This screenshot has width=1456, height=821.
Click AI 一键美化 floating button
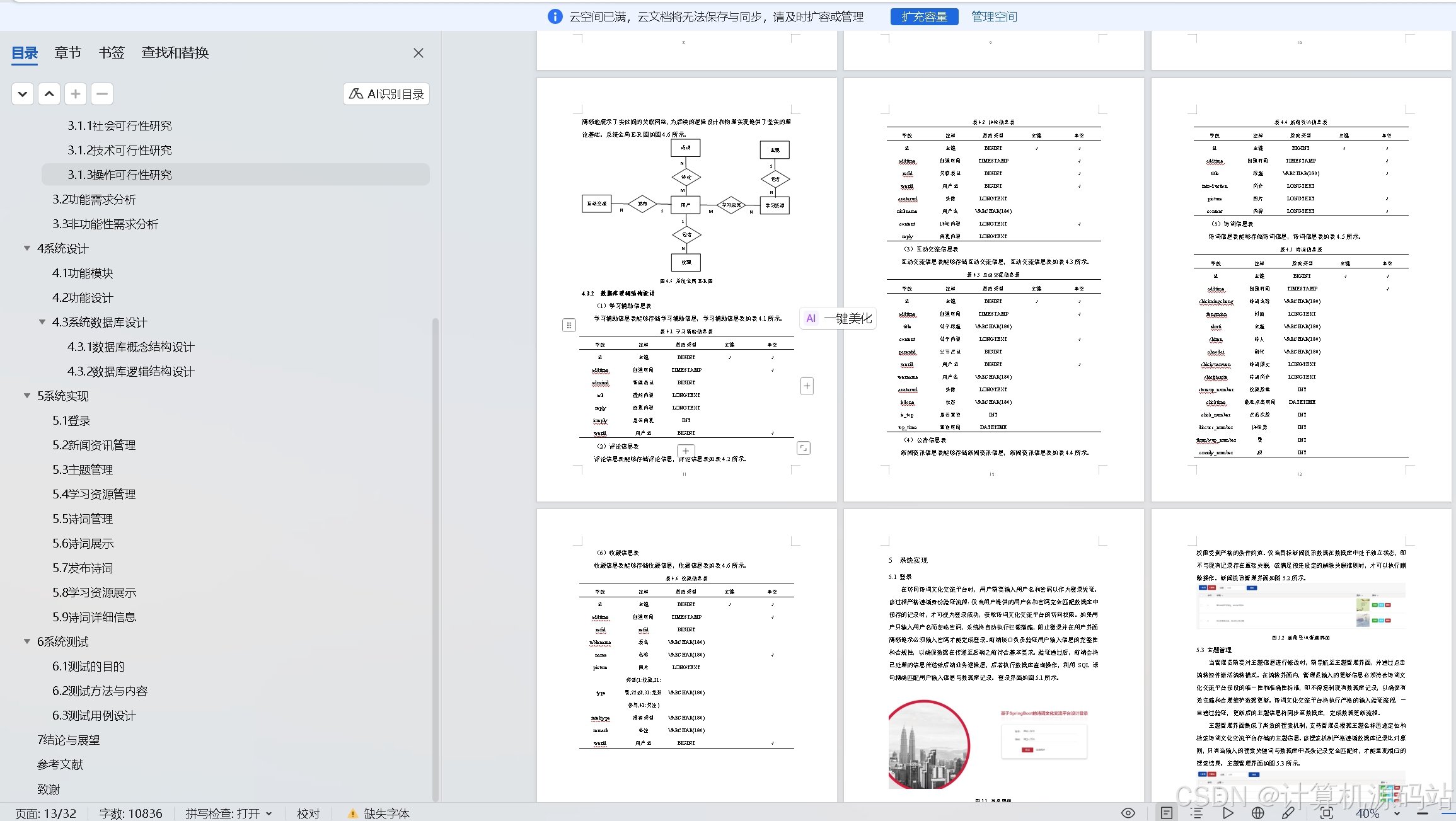[838, 318]
